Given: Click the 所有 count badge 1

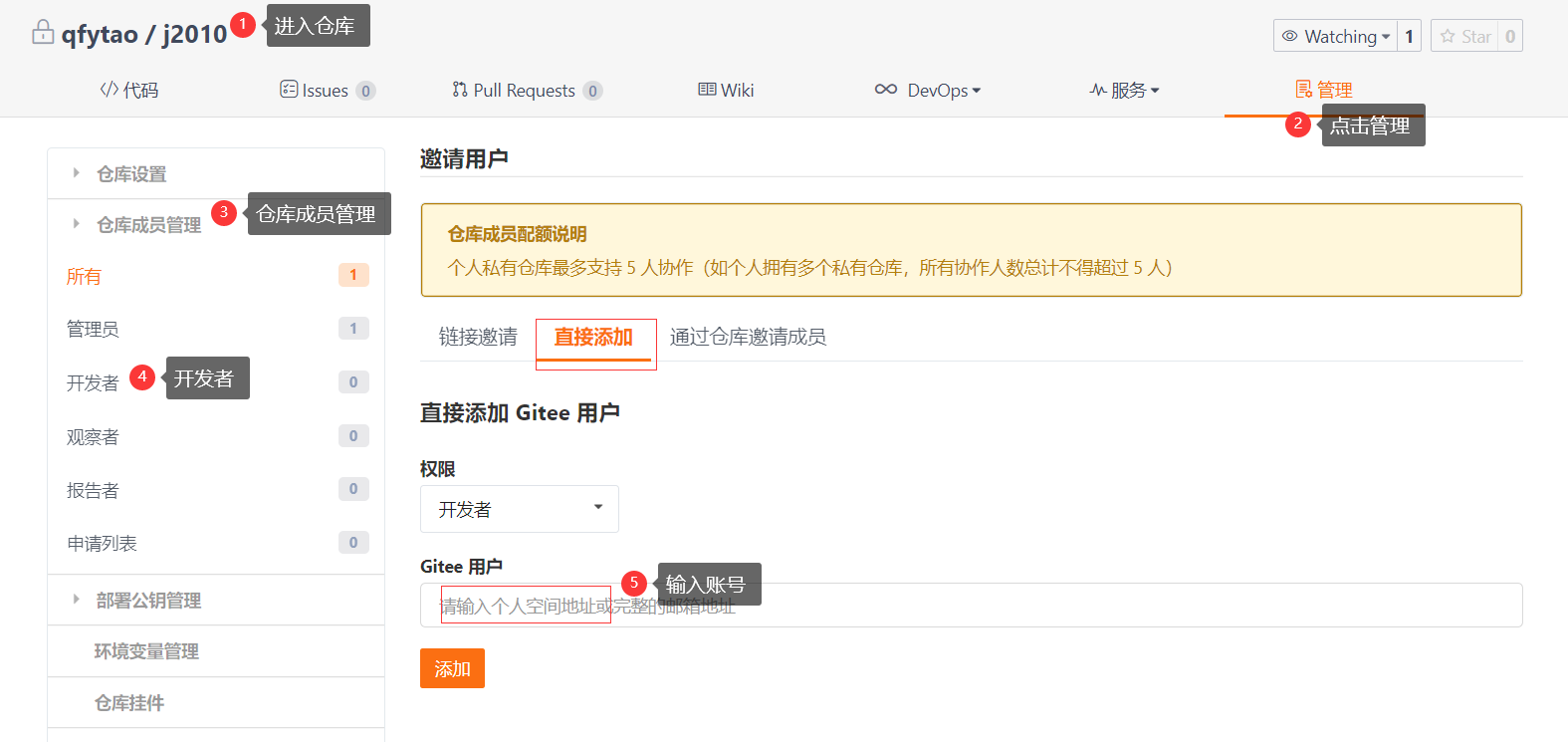Looking at the screenshot, I should coord(353,275).
